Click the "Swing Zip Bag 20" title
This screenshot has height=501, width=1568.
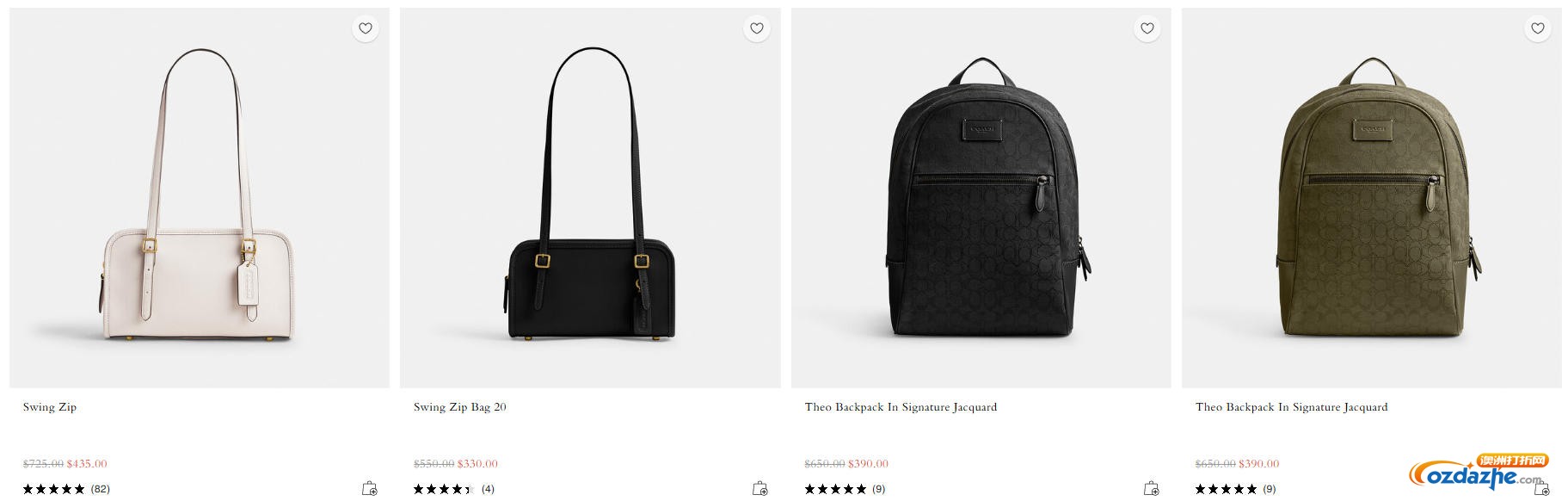click(460, 407)
